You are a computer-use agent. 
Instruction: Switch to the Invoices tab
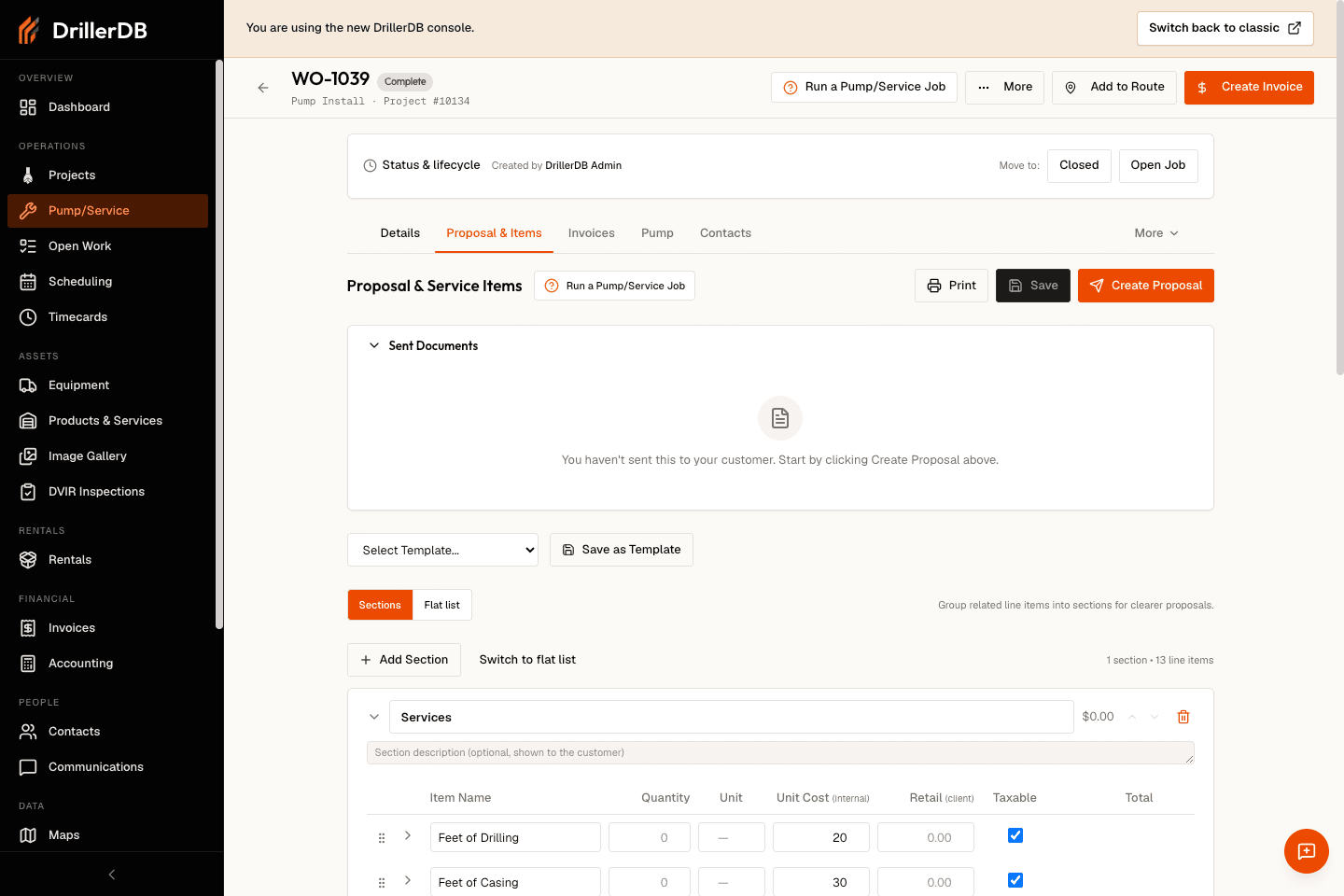pos(592,233)
